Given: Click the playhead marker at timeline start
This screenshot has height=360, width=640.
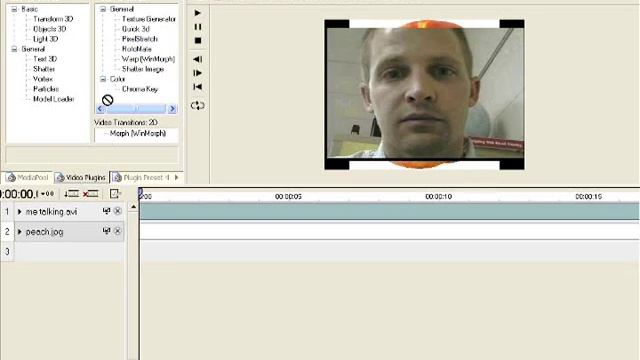Looking at the screenshot, I should [x=140, y=193].
